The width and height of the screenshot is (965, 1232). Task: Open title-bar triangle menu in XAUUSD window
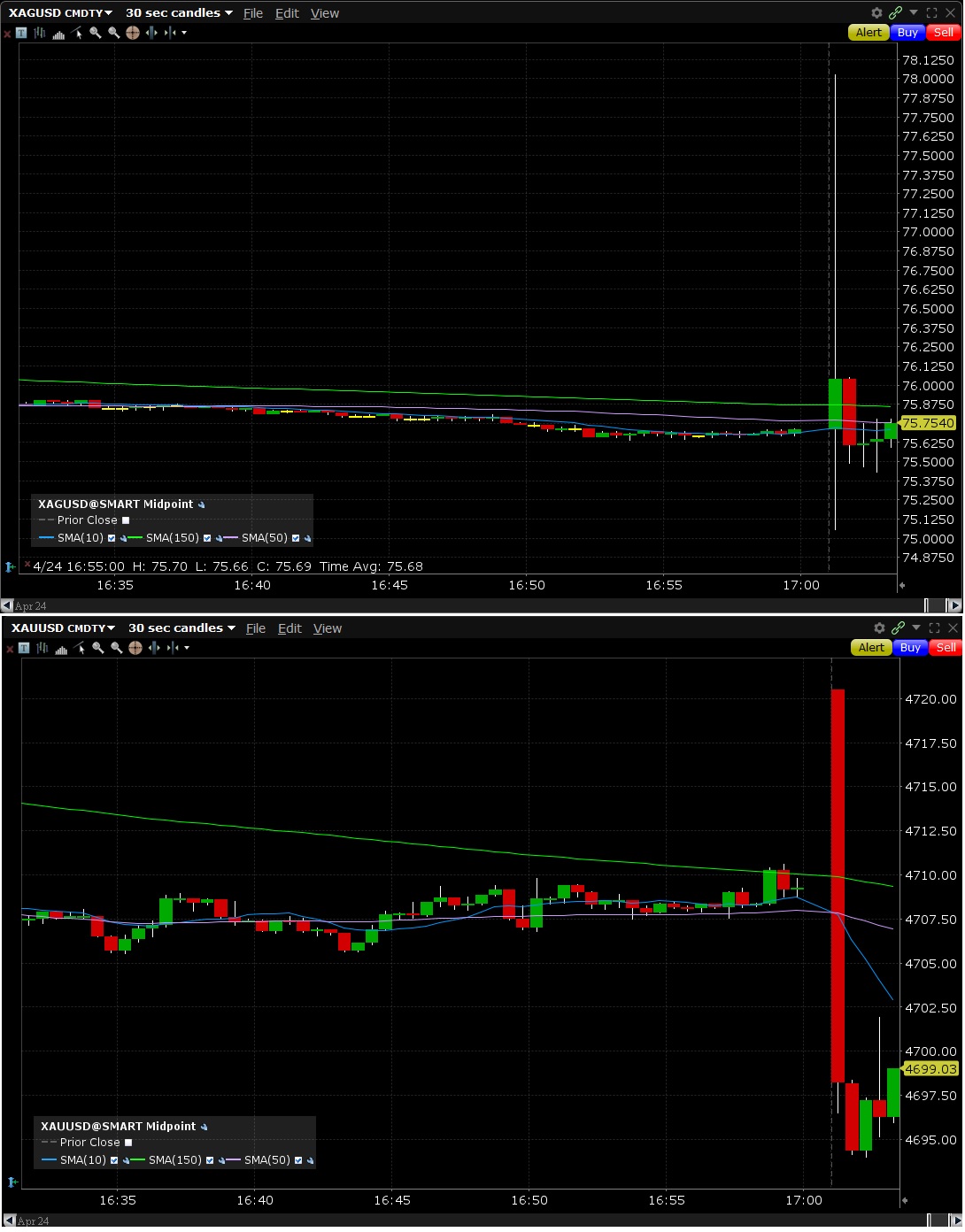coord(916,628)
